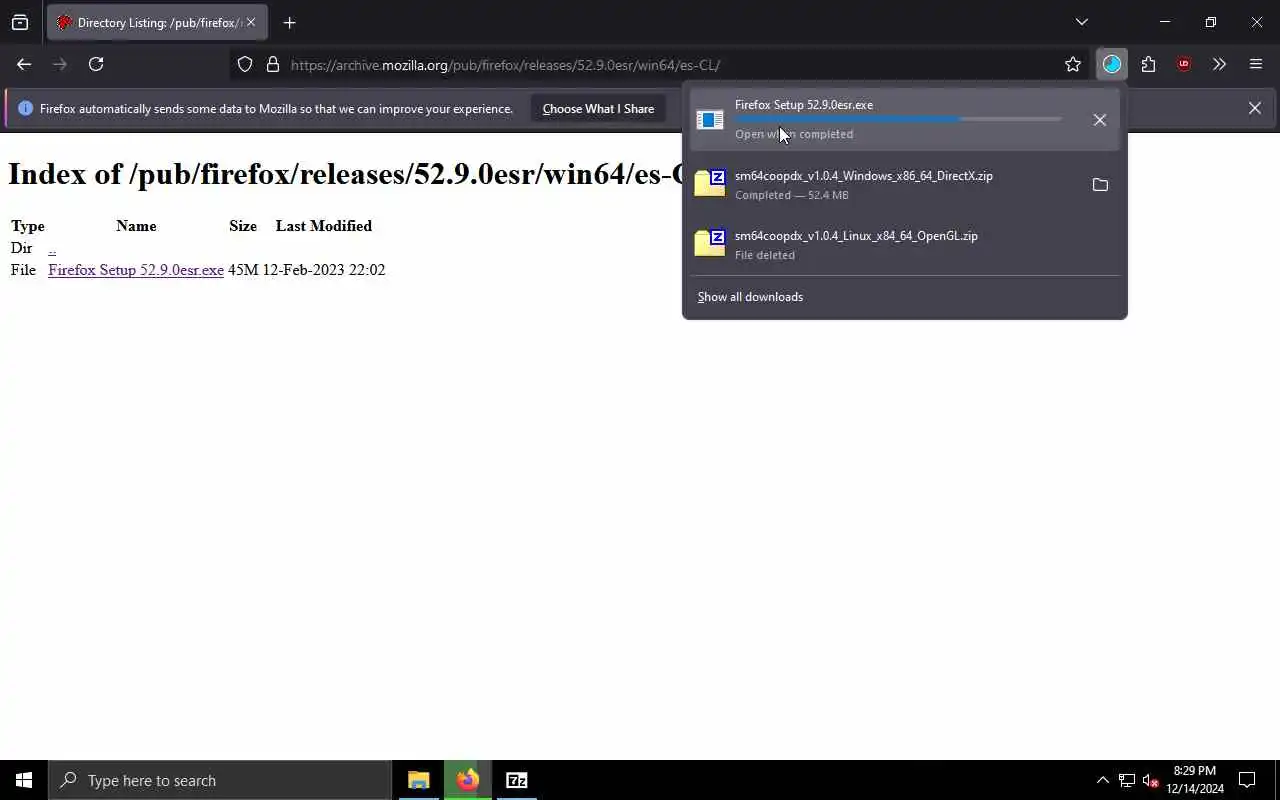
Task: Click Choose What I Share button
Action: click(598, 108)
